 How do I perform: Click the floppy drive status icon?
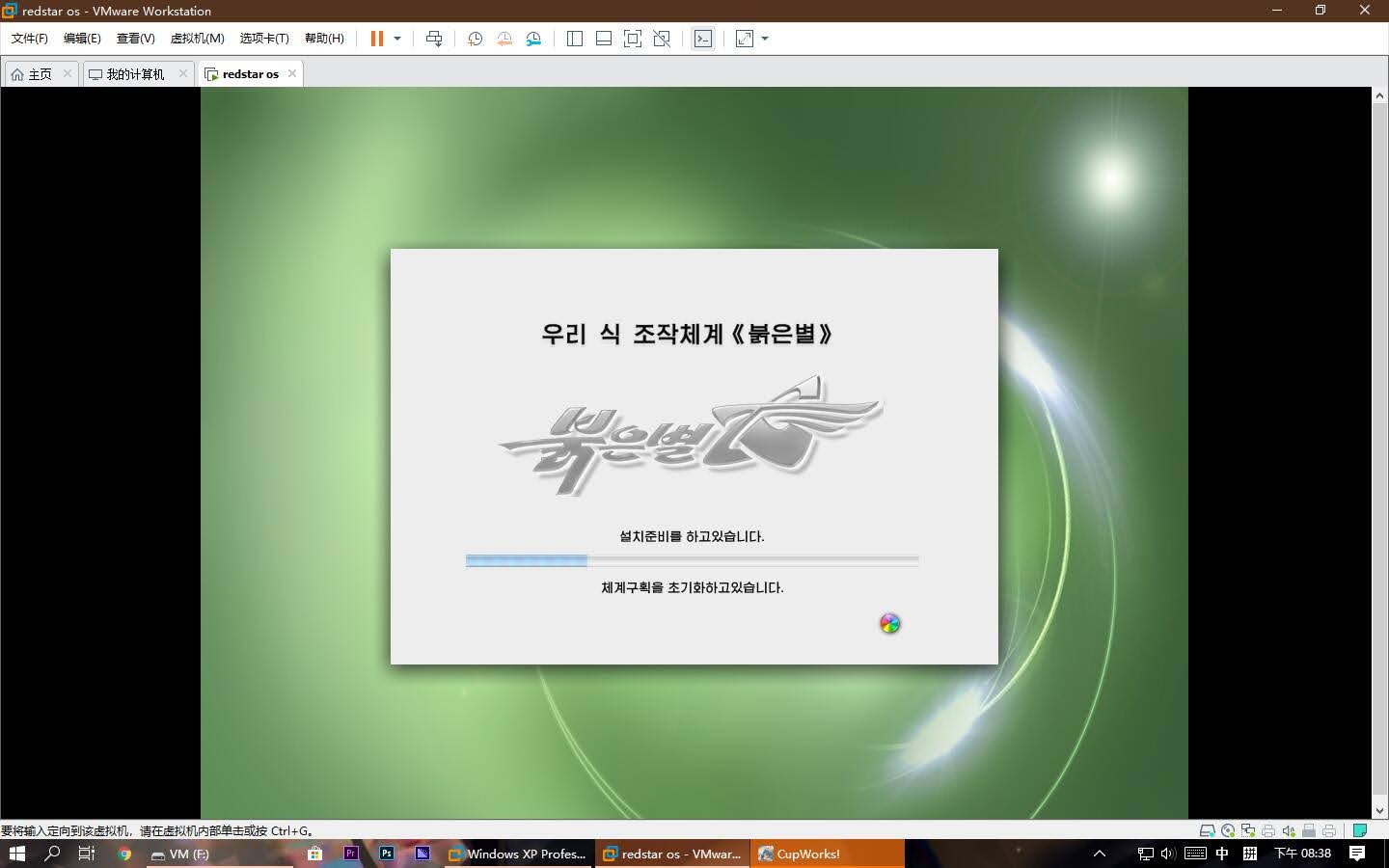[1309, 830]
